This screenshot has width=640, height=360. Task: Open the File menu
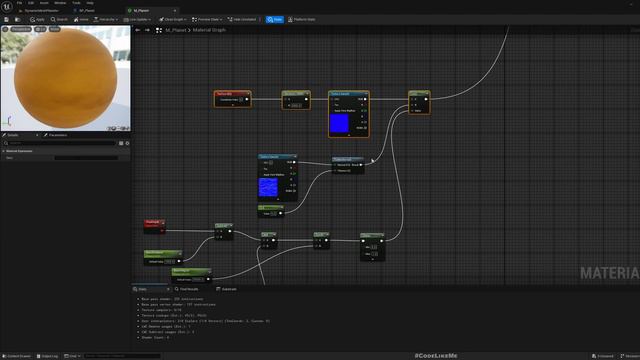pos(19,3)
